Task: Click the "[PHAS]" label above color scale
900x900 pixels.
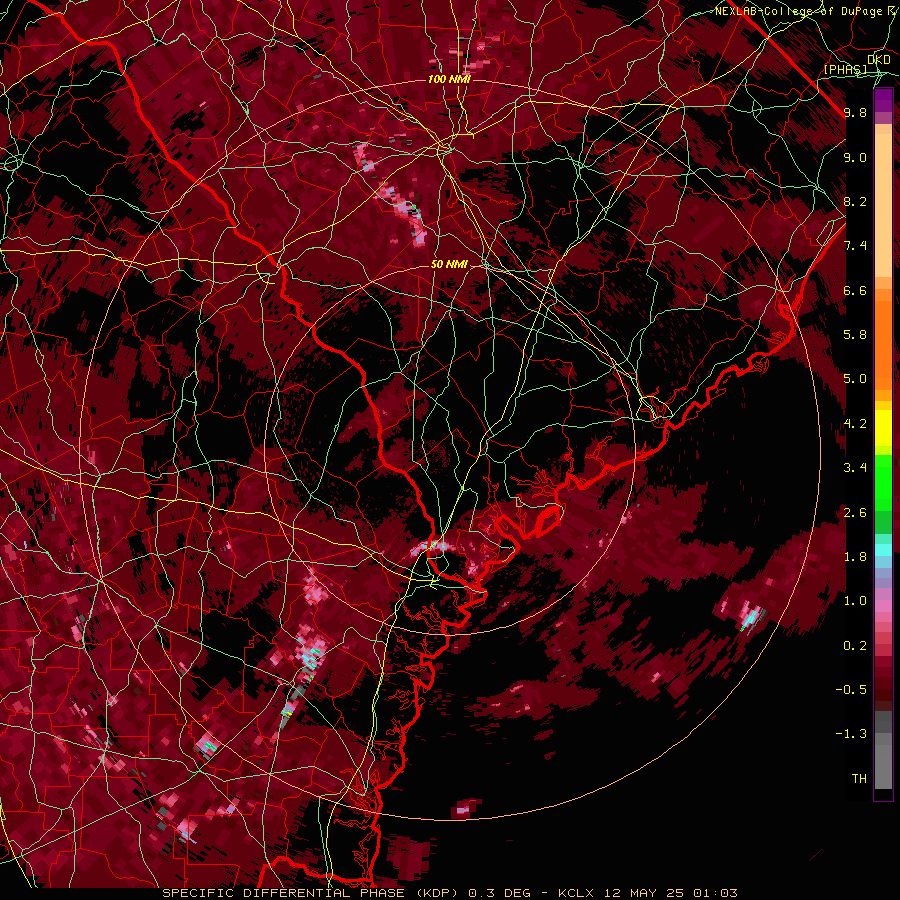Action: click(x=845, y=69)
